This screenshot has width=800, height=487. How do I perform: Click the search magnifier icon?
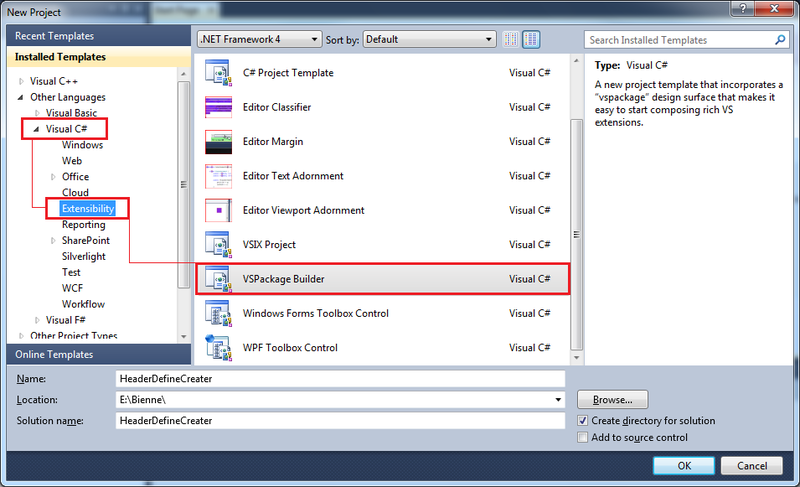click(x=780, y=40)
